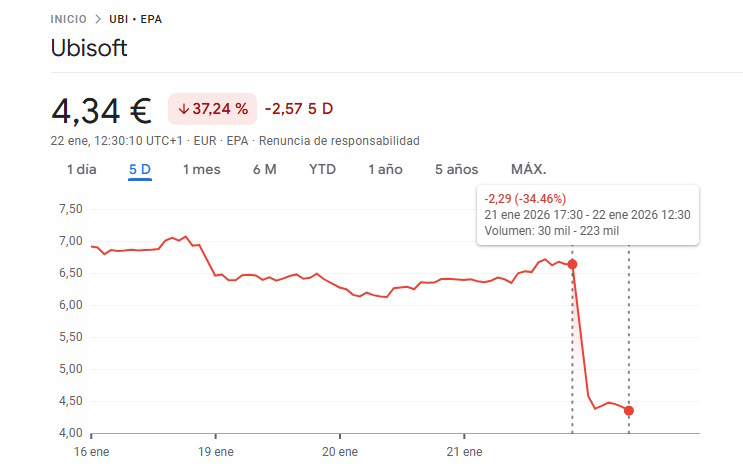This screenshot has width=743, height=476.
Task: Click the 4,34 € current price
Action: [x=100, y=108]
